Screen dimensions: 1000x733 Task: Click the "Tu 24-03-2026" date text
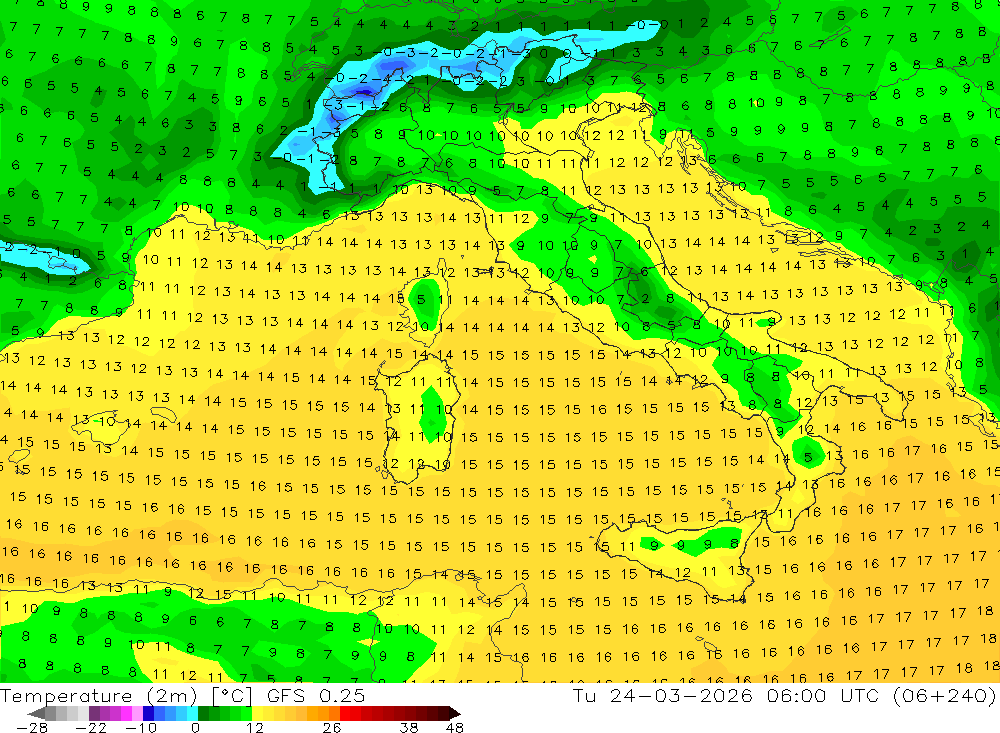pos(663,696)
